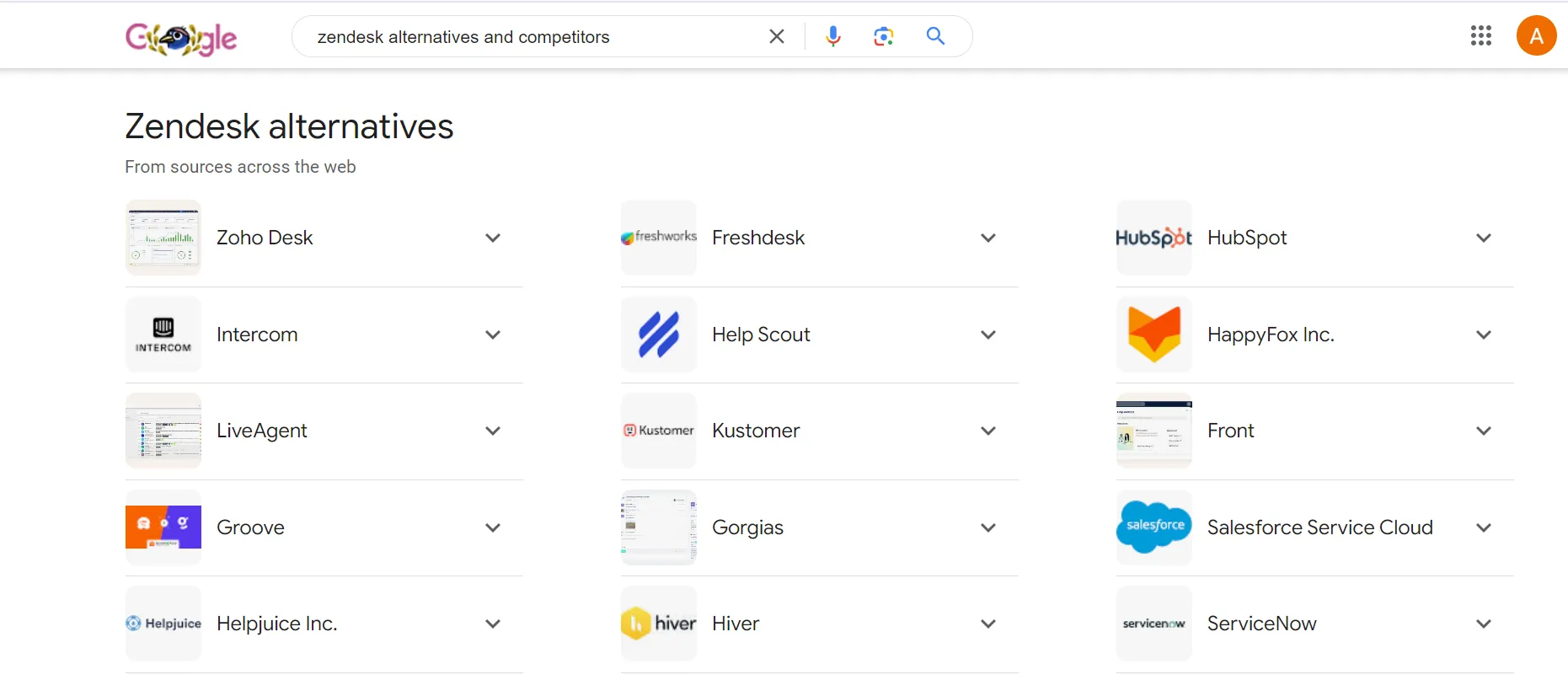Click the HubSpot logo thumbnail
The width and height of the screenshot is (1568, 680).
[x=1154, y=238]
